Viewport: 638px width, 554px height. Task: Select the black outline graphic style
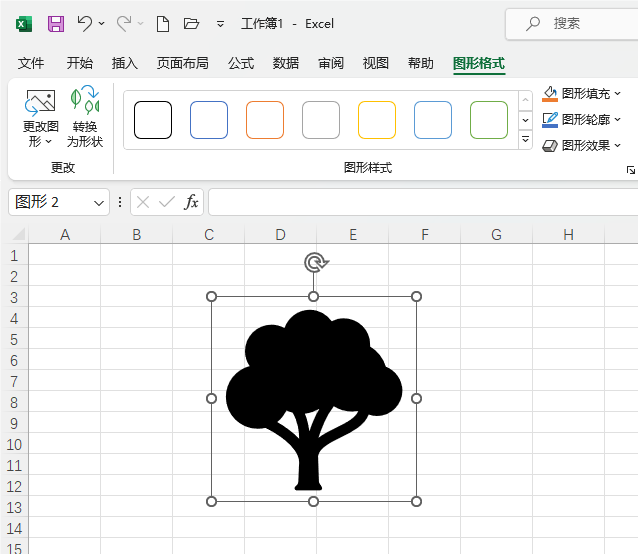click(x=153, y=120)
